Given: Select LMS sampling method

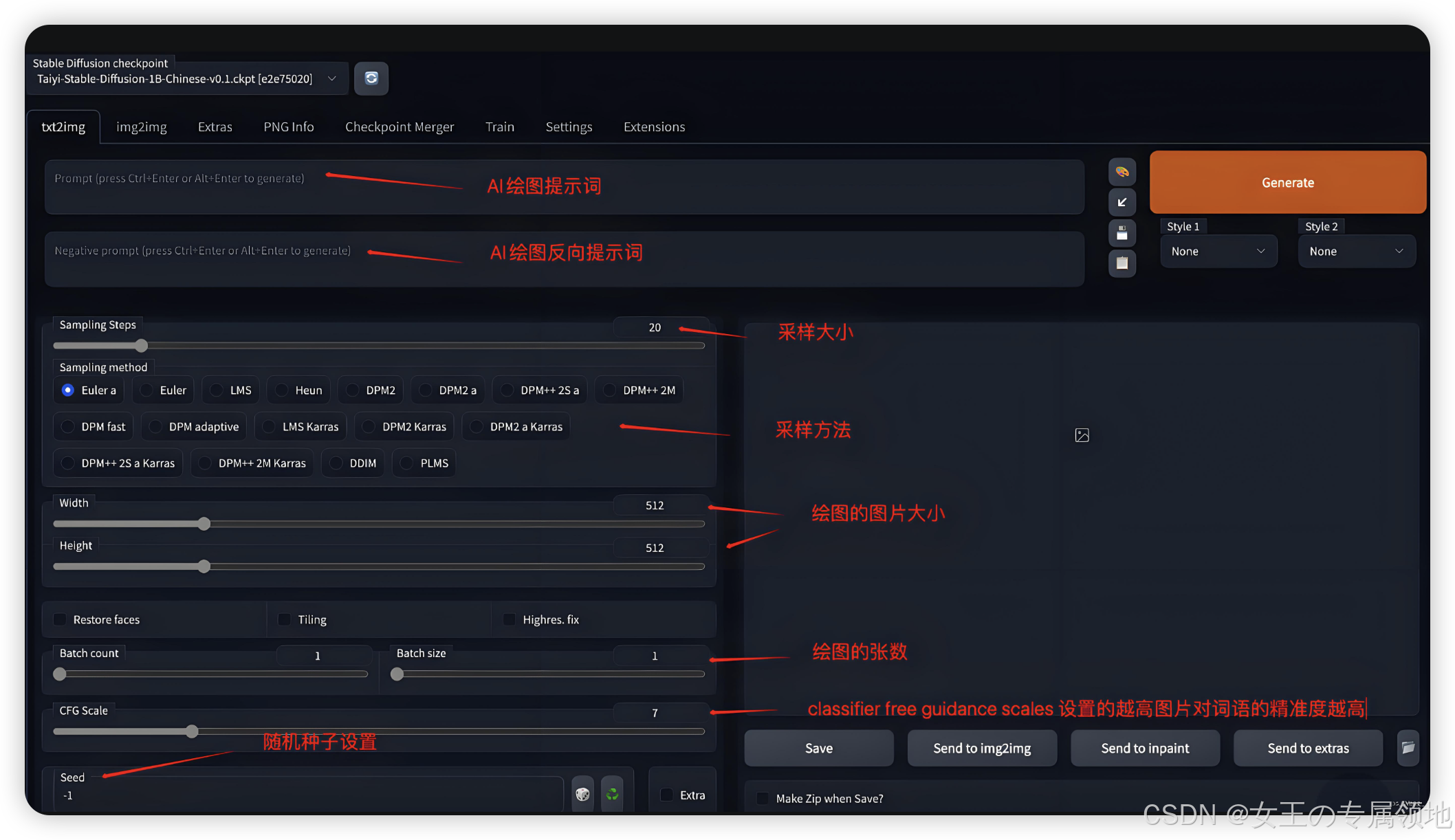Looking at the screenshot, I should click(231, 390).
